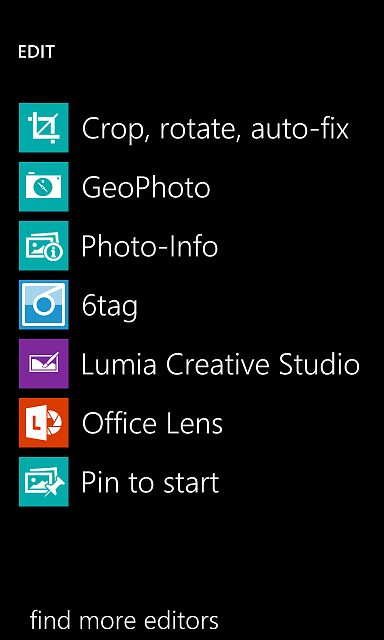Tap the word "Studio" in Lumia entry
Viewport: 384px width, 640px height.
tap(319, 364)
